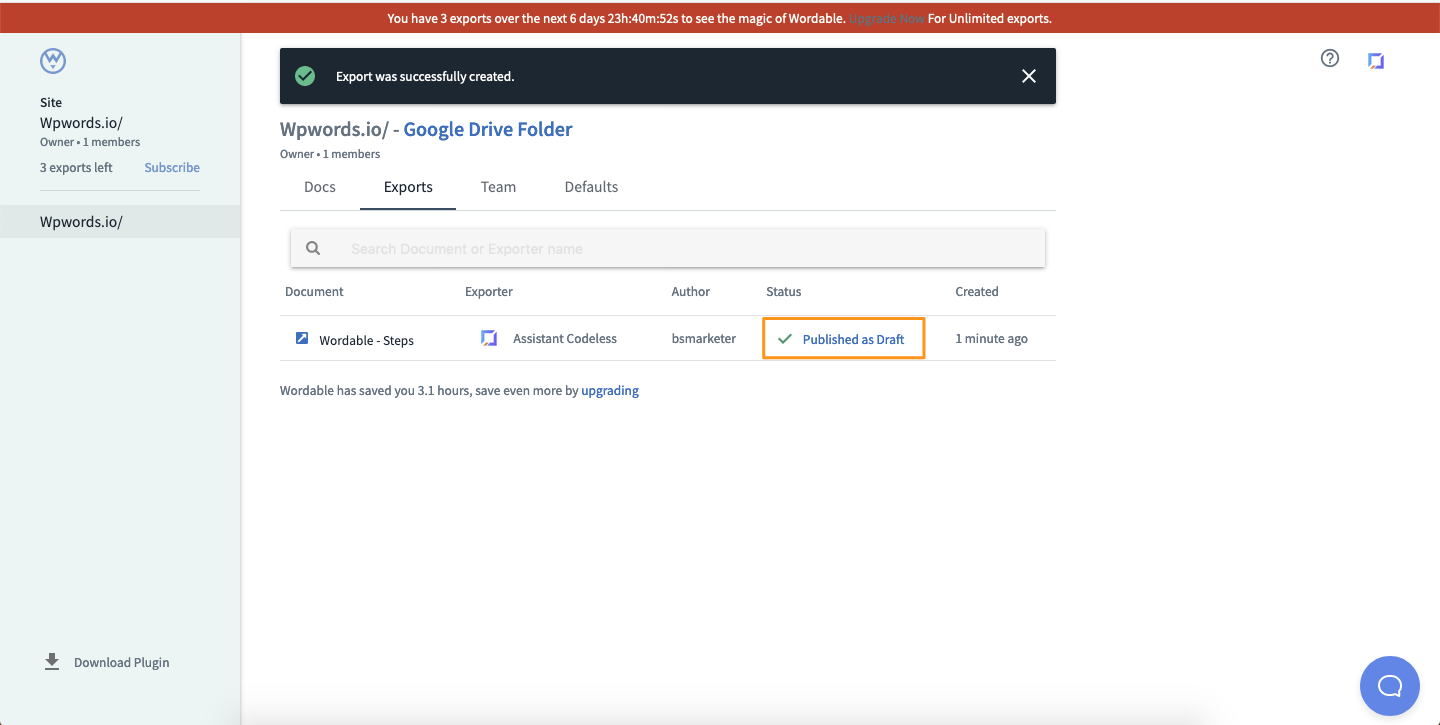Go to the Defaults tab

click(591, 187)
